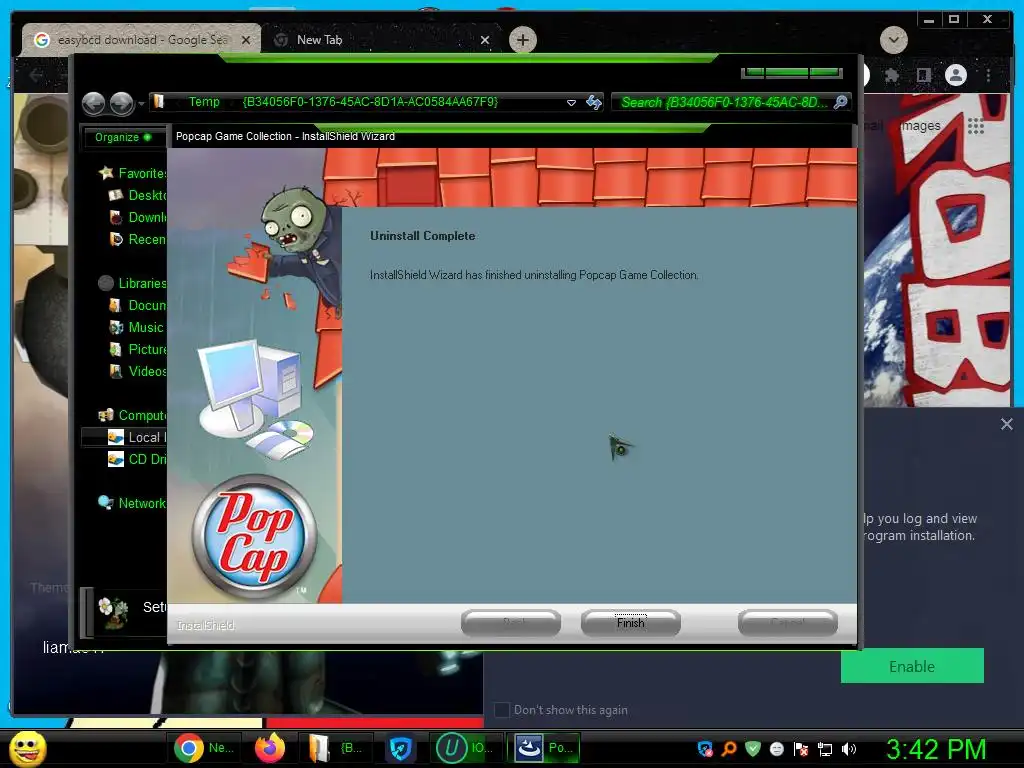Open the Documents library

coord(138,305)
